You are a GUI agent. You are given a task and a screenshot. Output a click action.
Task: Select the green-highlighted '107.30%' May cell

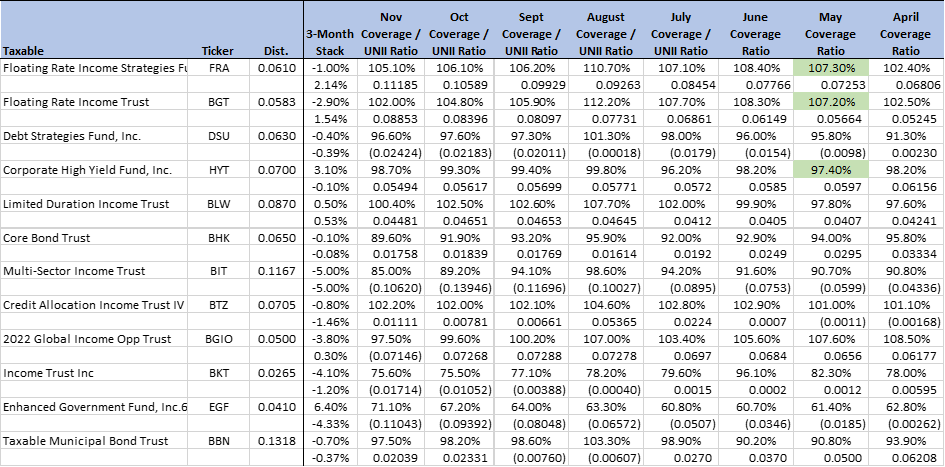click(x=830, y=68)
